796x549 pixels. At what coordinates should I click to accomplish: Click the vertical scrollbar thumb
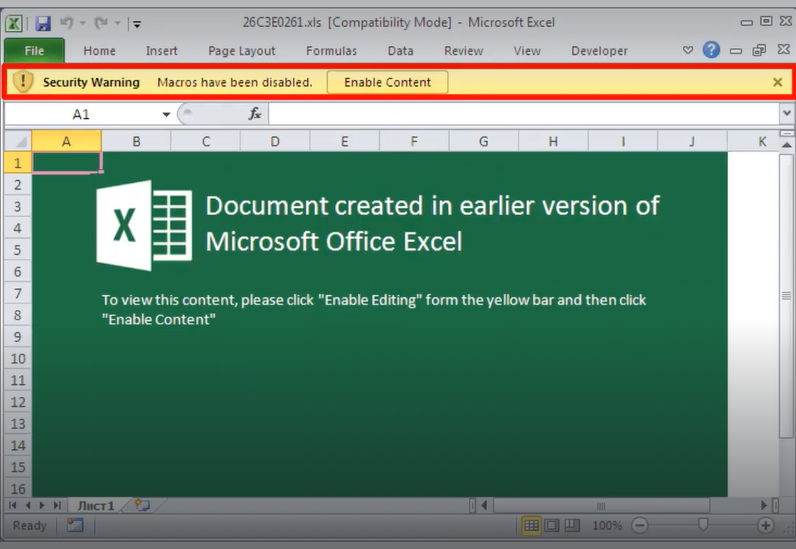click(786, 296)
